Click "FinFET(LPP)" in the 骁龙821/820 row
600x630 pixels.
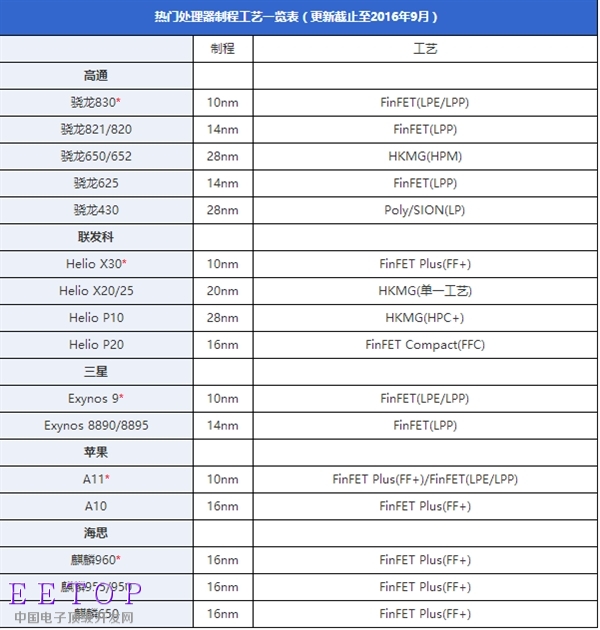[425, 129]
